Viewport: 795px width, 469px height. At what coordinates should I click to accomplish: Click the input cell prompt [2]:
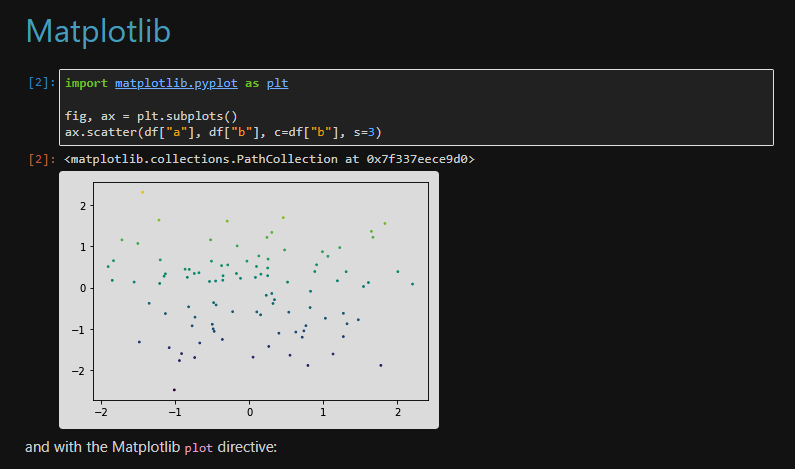pyautogui.click(x=42, y=82)
